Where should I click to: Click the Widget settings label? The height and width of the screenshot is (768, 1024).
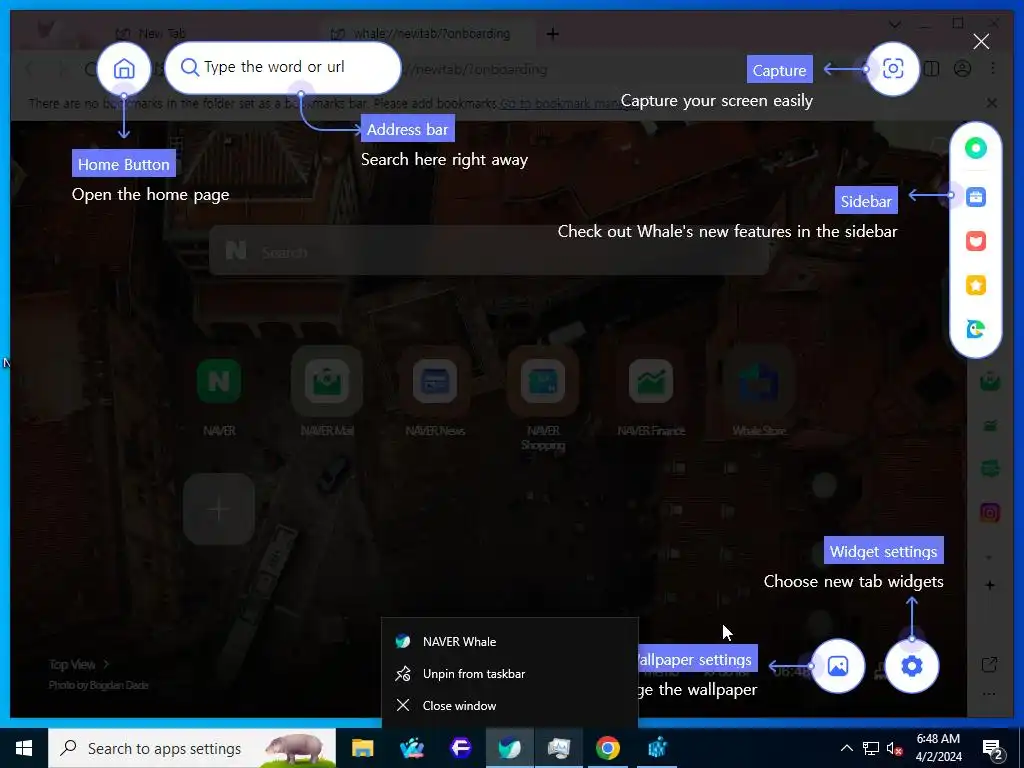tap(884, 551)
